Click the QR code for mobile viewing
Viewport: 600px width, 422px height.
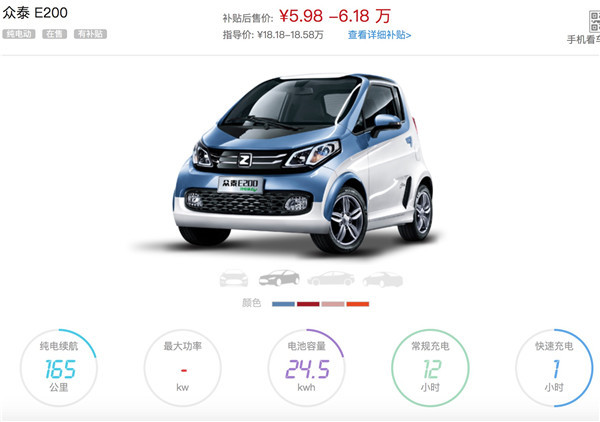pyautogui.click(x=594, y=21)
